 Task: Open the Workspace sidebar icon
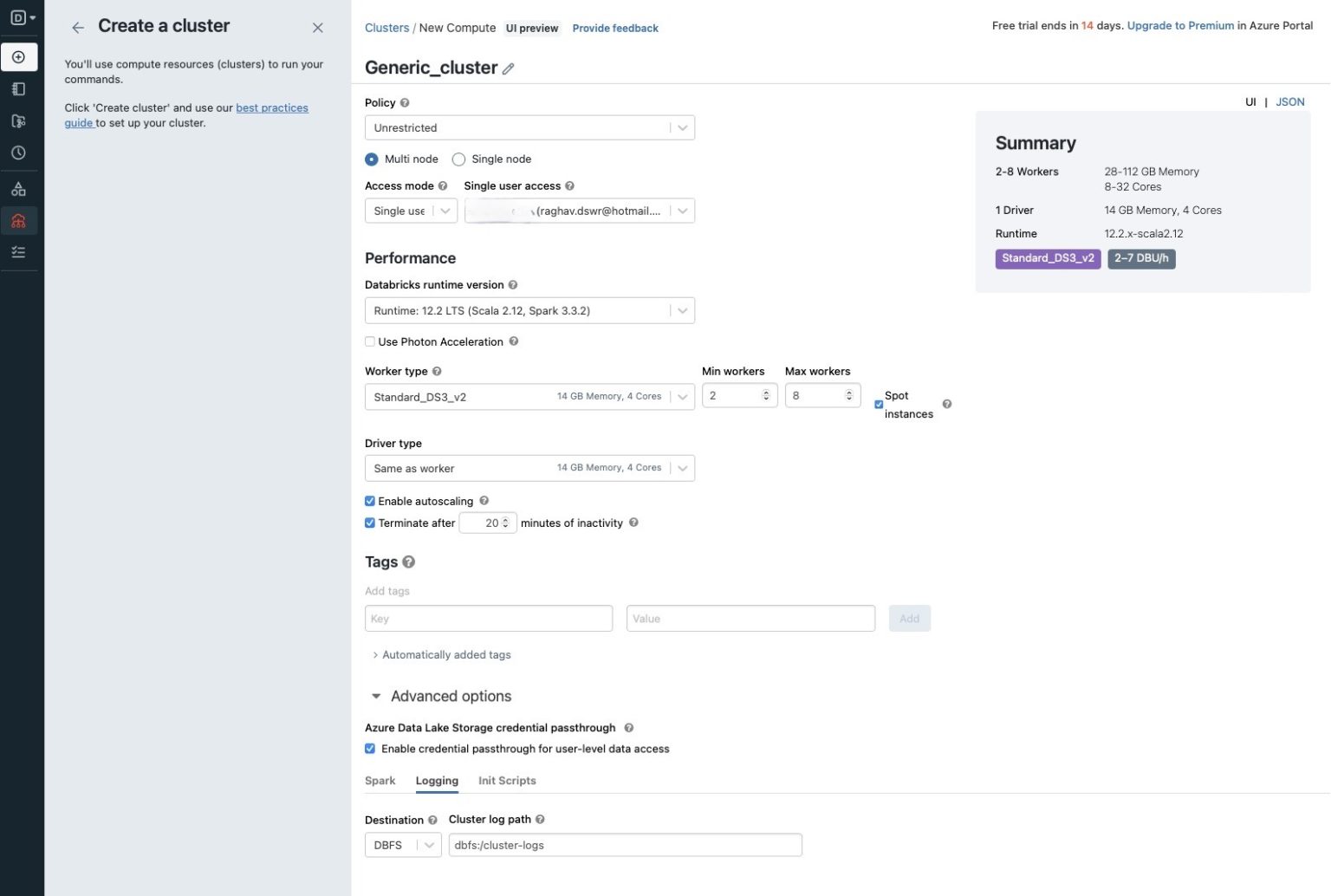pos(19,88)
